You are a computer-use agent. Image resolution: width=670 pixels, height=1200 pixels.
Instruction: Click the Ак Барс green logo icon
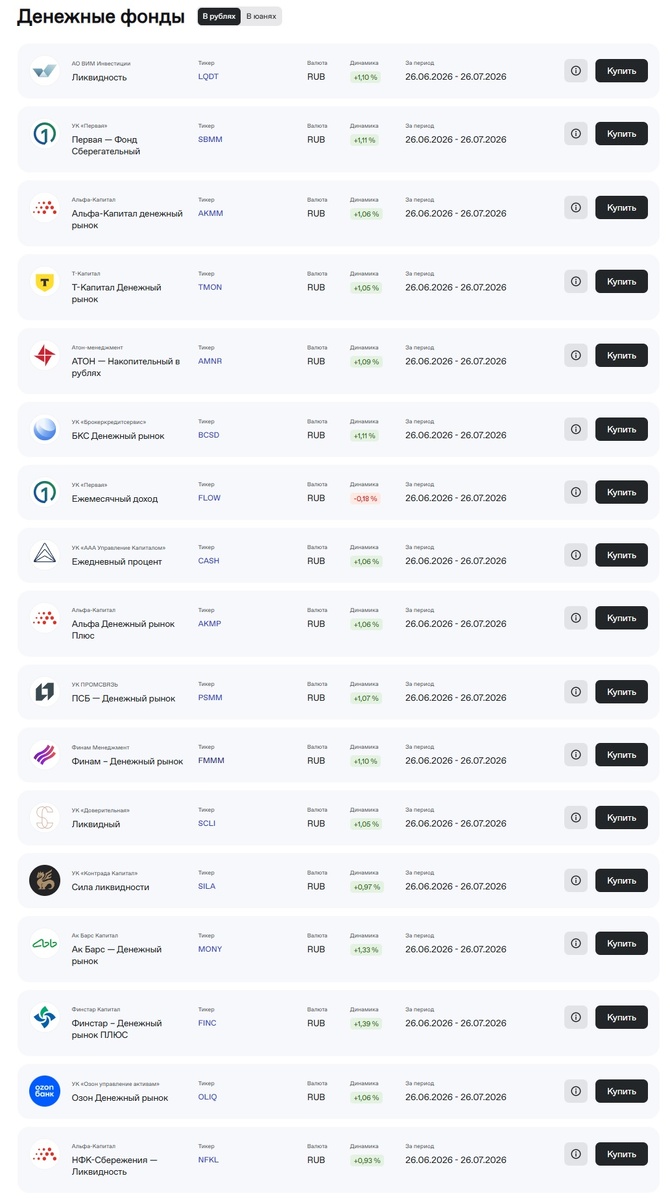[45, 943]
